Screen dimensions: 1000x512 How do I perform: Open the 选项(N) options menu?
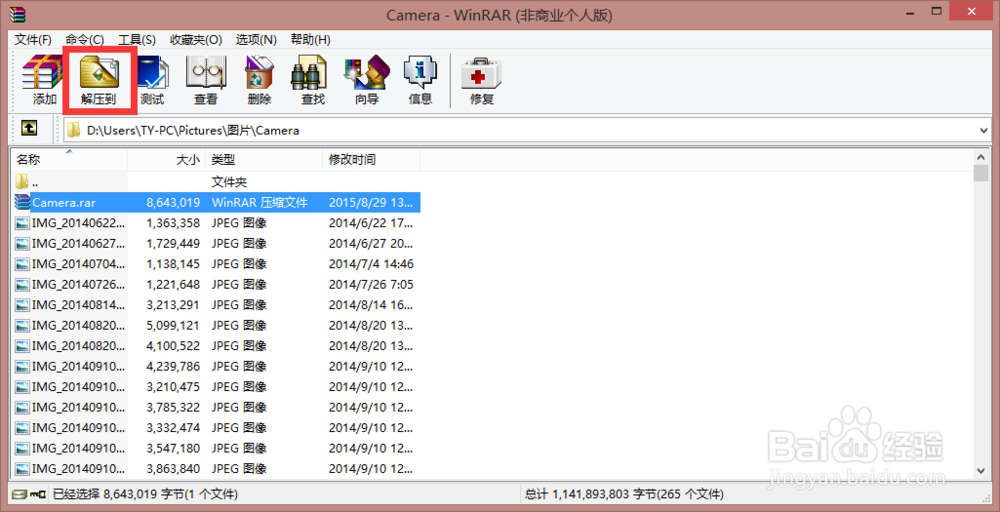coord(256,40)
